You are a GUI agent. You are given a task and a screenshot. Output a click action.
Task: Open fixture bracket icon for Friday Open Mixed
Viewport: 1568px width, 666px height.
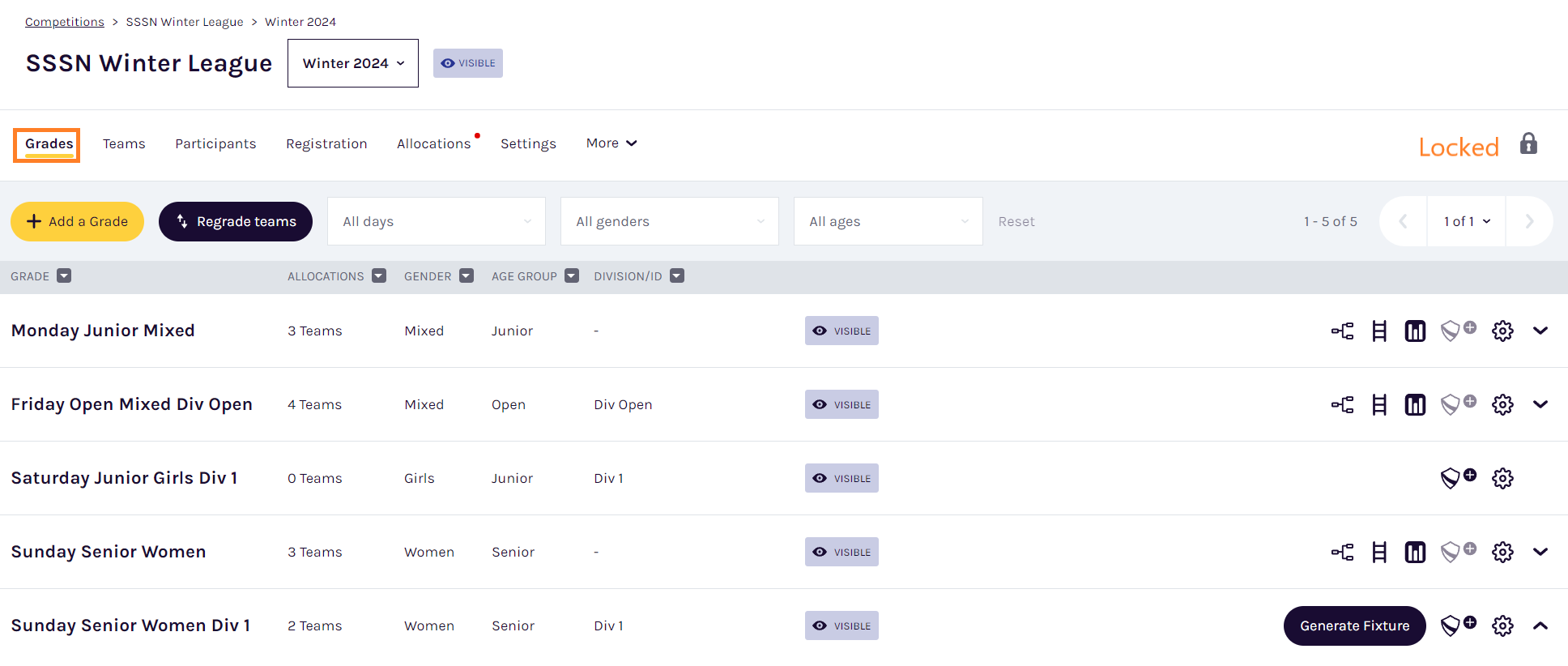(x=1342, y=404)
